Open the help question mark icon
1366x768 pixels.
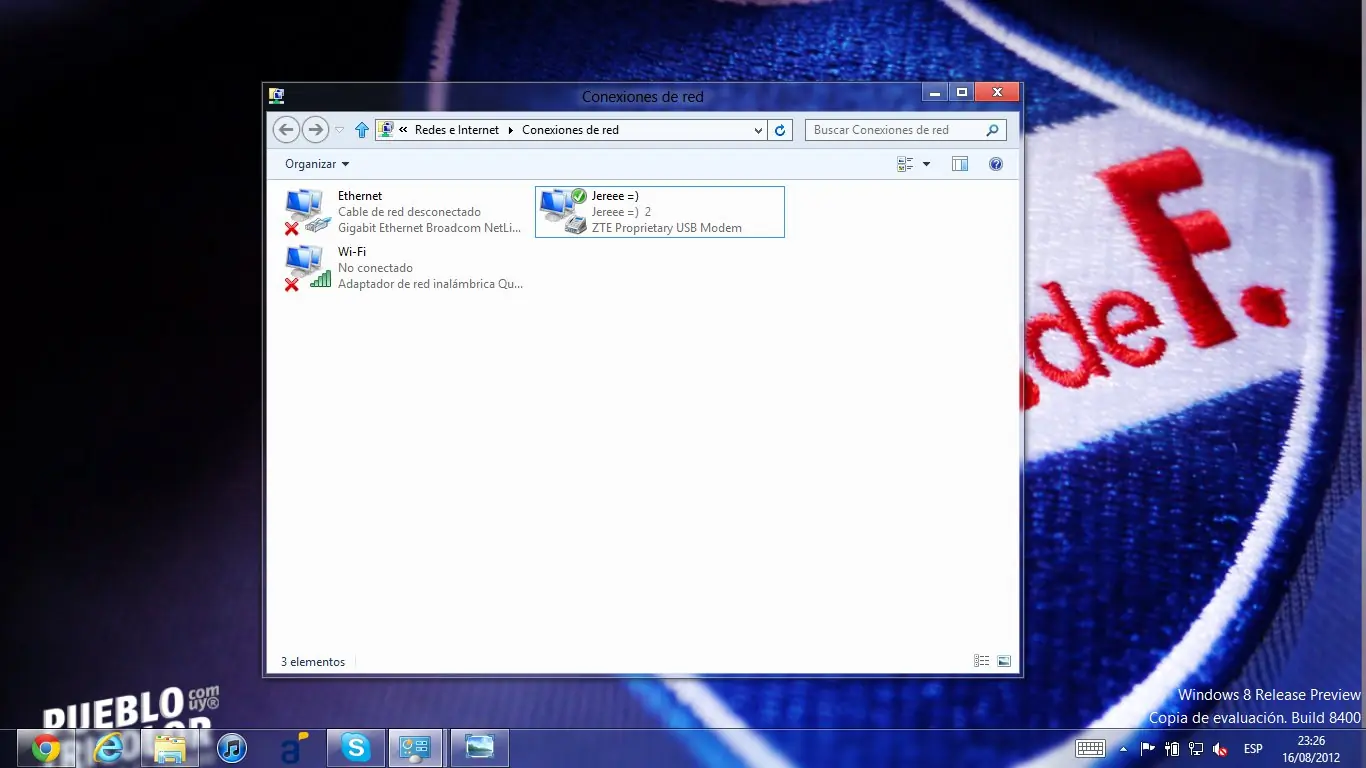click(x=996, y=164)
